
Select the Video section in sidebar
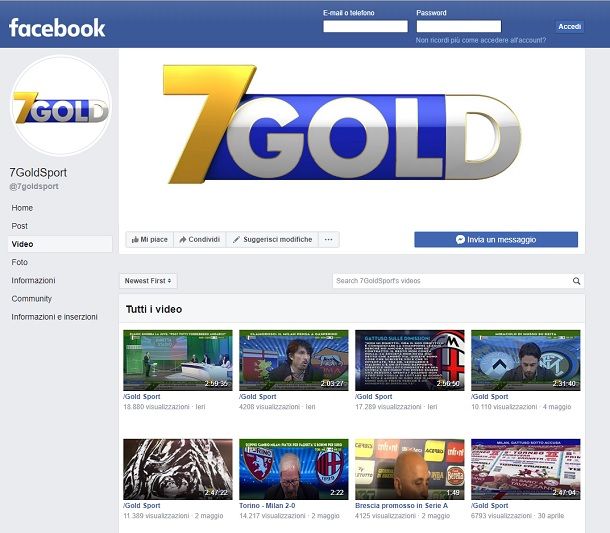[60, 244]
